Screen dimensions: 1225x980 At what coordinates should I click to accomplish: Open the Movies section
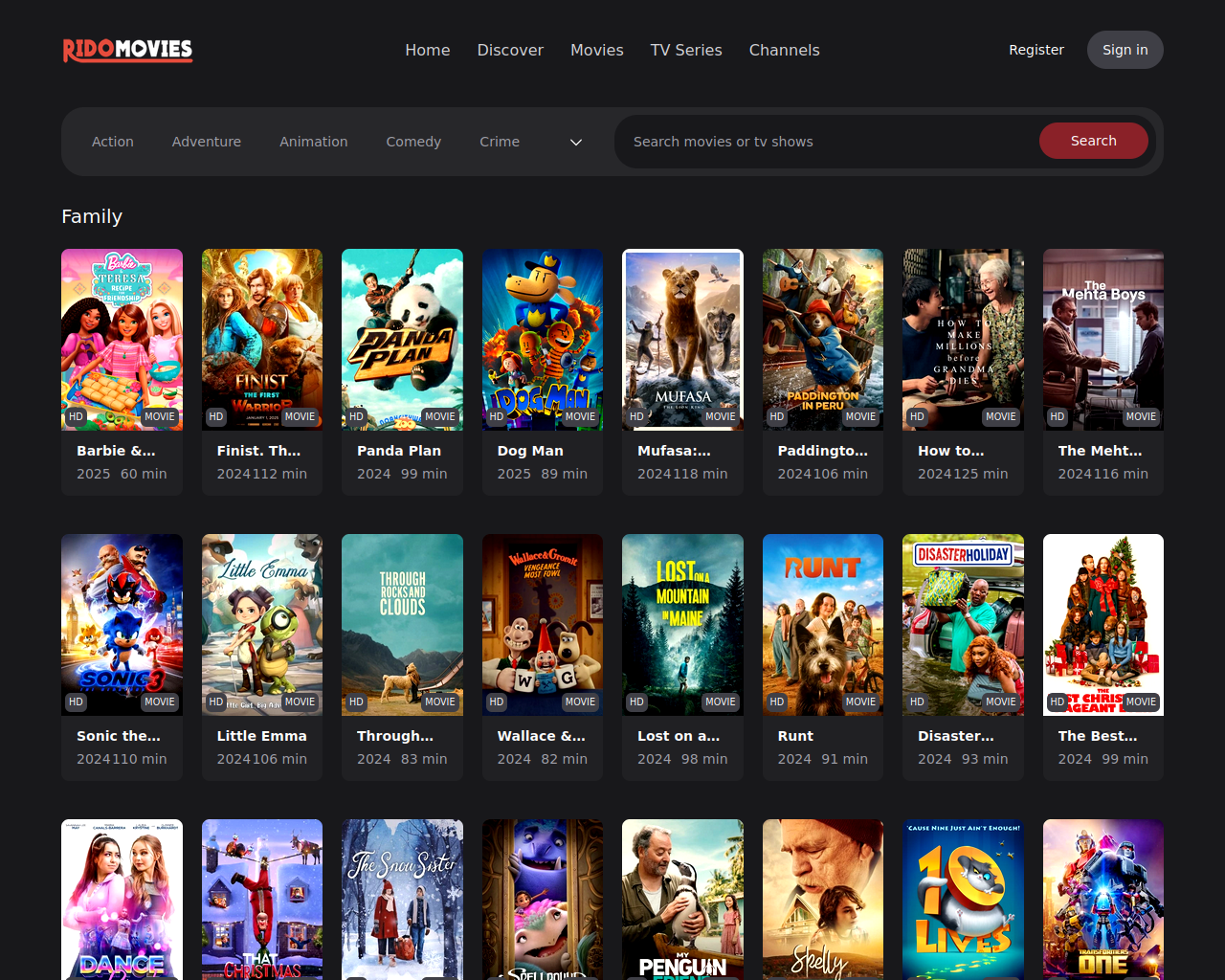pyautogui.click(x=597, y=50)
